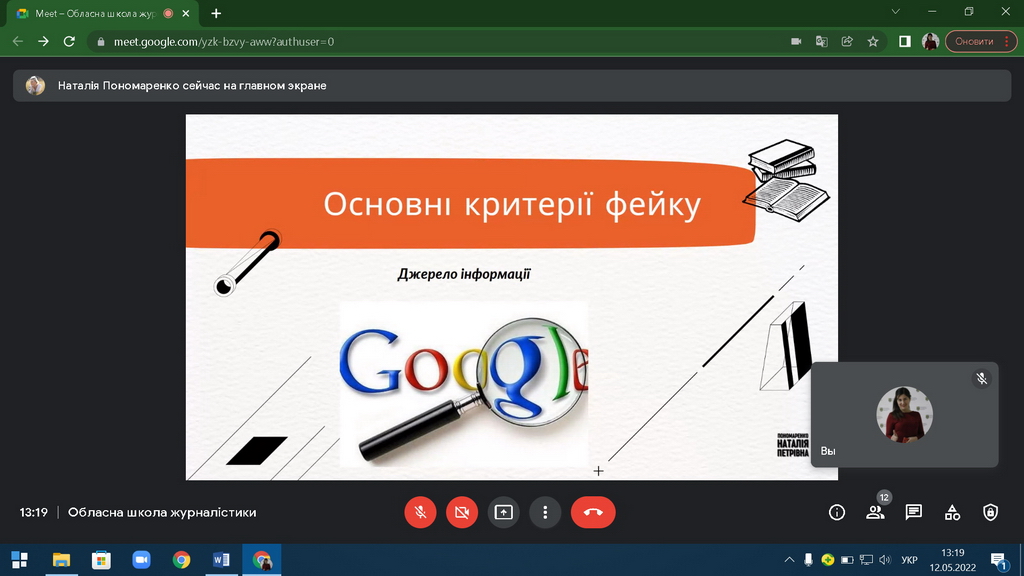Open host controls shield icon

991,513
